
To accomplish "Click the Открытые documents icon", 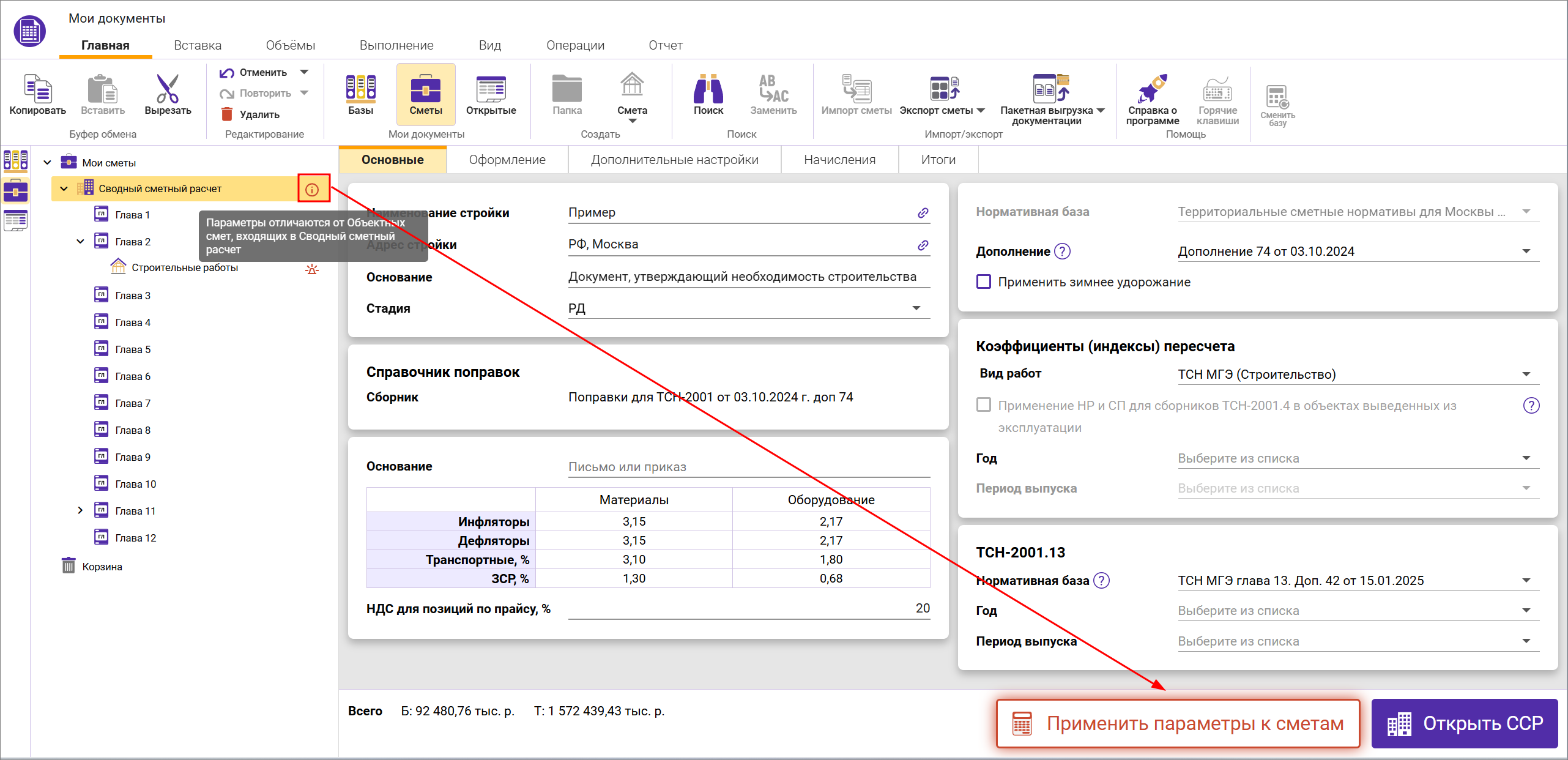I will tap(491, 89).
